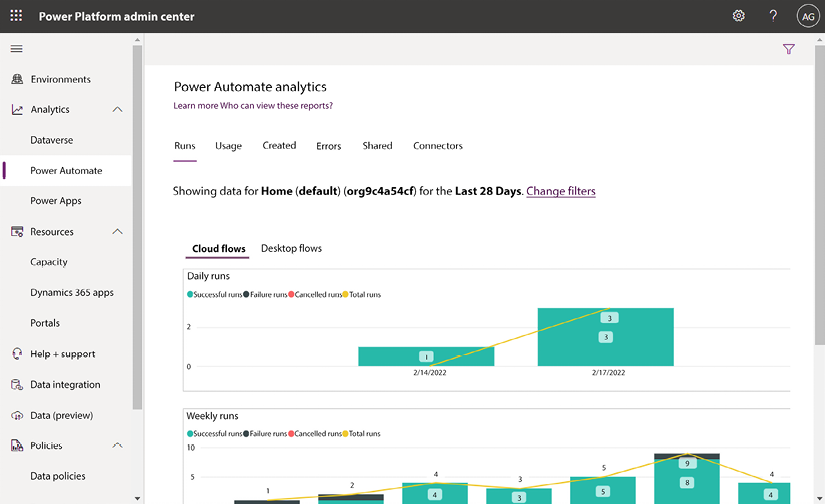Switch to the Usage tab
The width and height of the screenshot is (825, 504).
[228, 146]
